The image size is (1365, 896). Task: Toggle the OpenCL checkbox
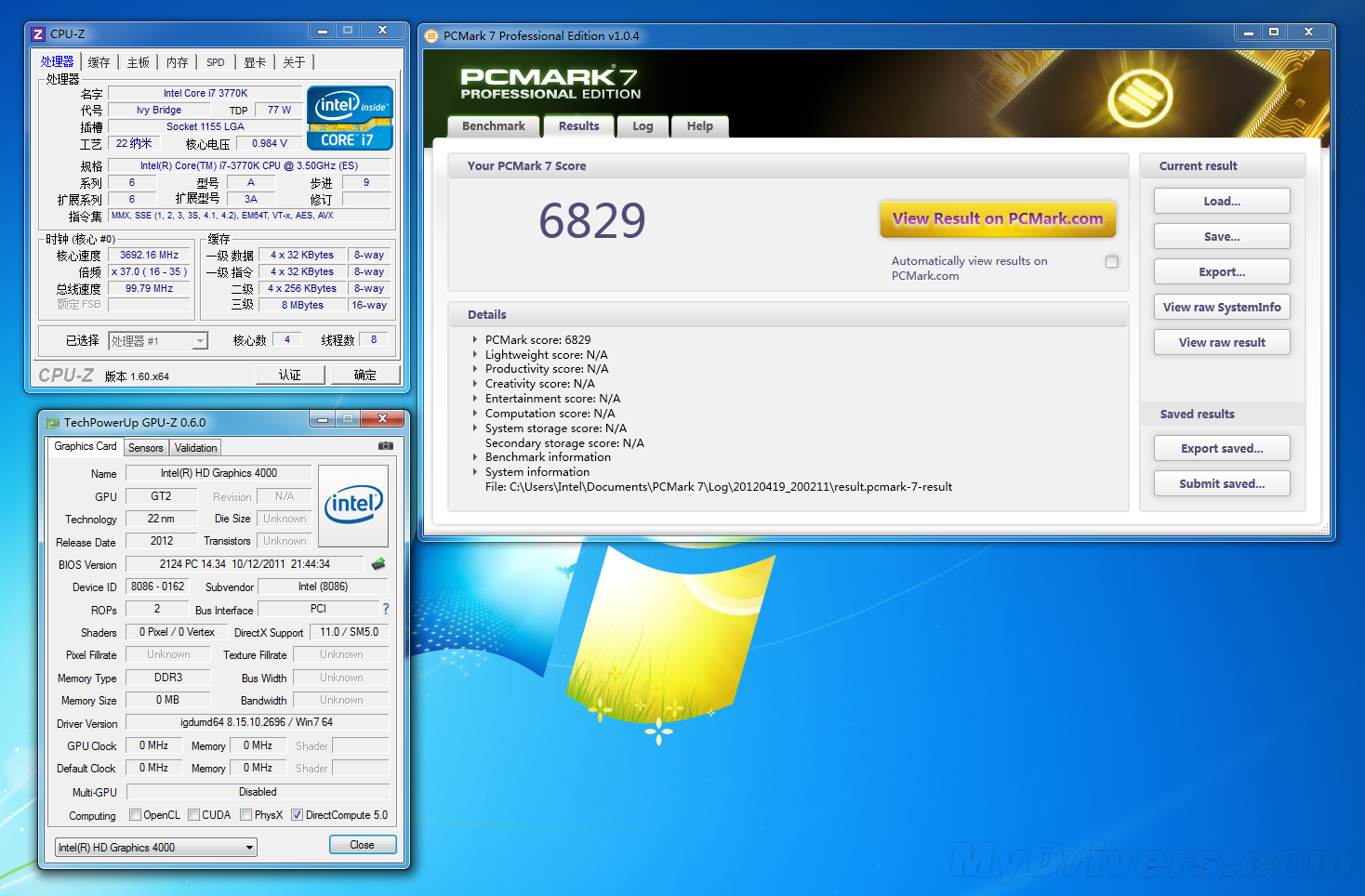pos(136,815)
